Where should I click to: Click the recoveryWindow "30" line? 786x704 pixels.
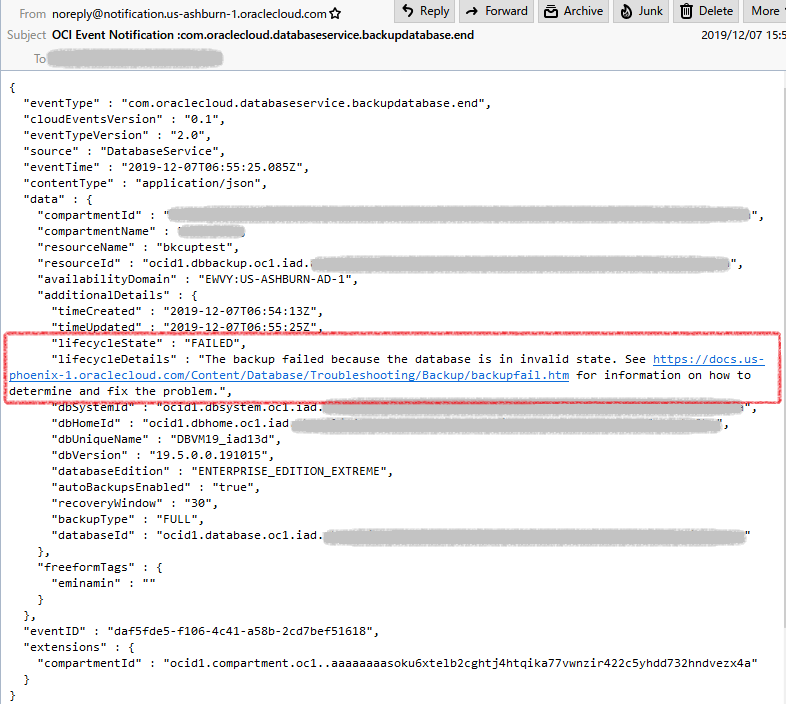click(x=134, y=503)
